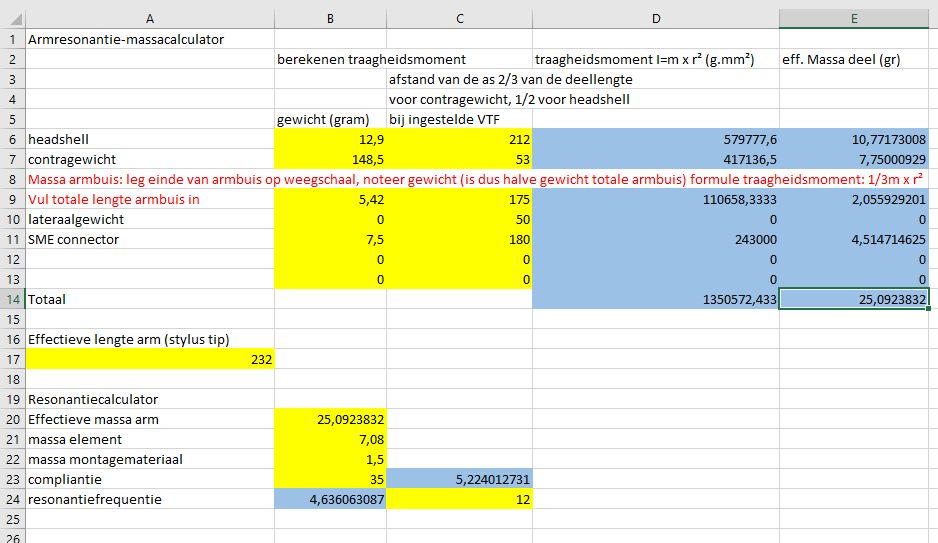Click red 'Massa armbuis' instruction text

[475, 179]
